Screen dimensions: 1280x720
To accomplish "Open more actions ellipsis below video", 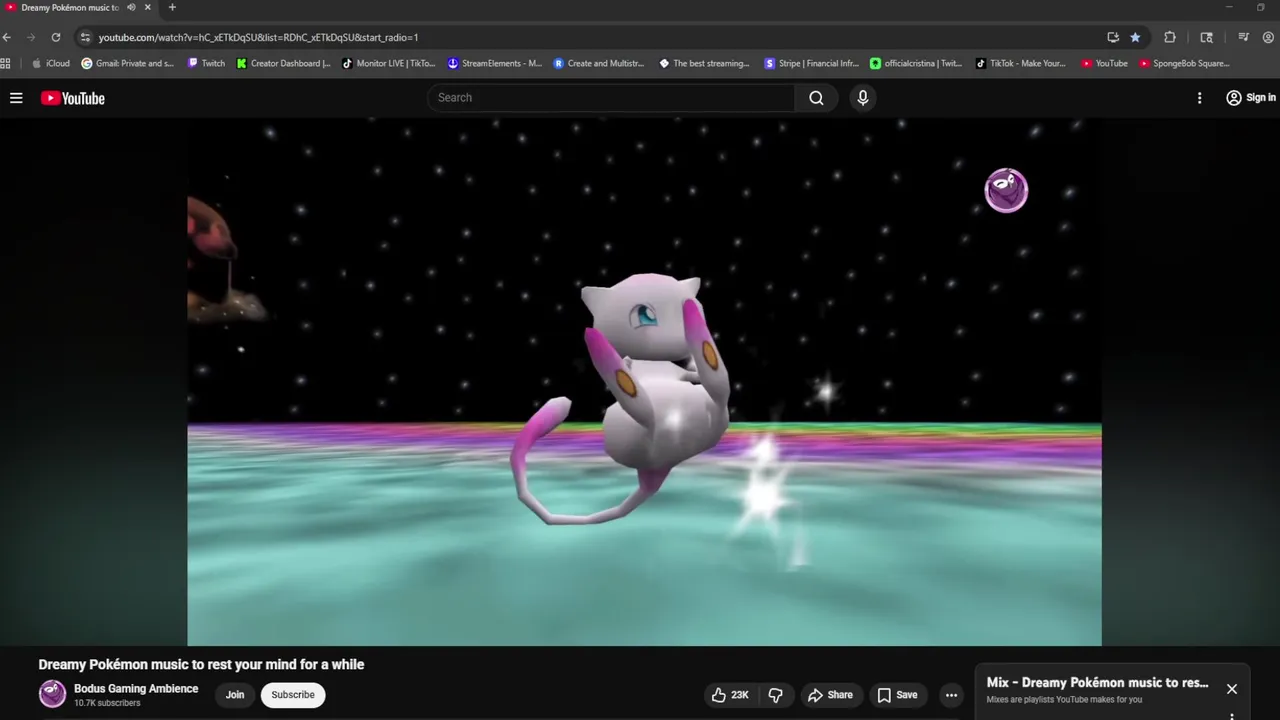I will pos(952,695).
